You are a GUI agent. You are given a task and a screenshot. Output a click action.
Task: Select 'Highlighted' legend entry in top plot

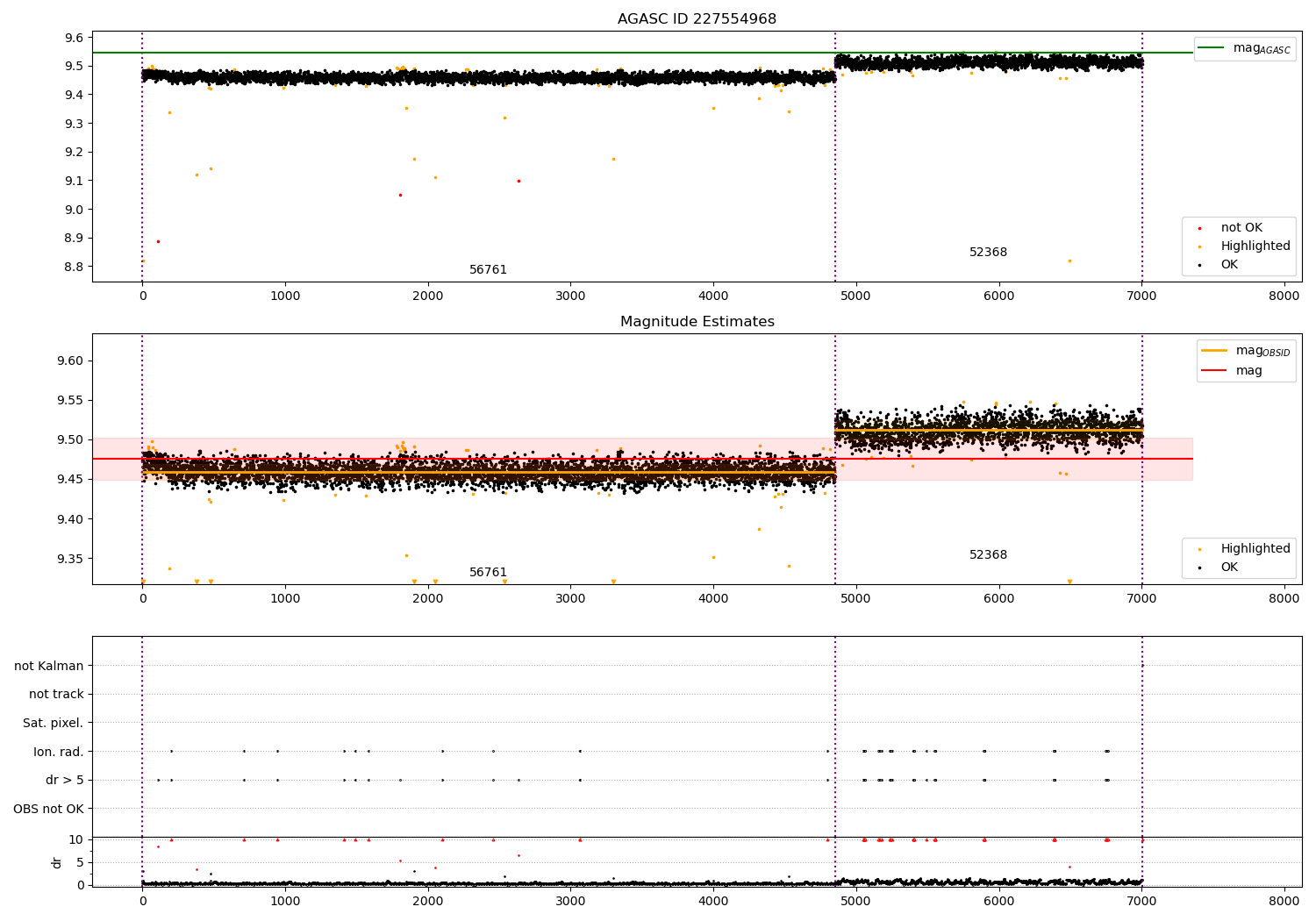(1255, 246)
